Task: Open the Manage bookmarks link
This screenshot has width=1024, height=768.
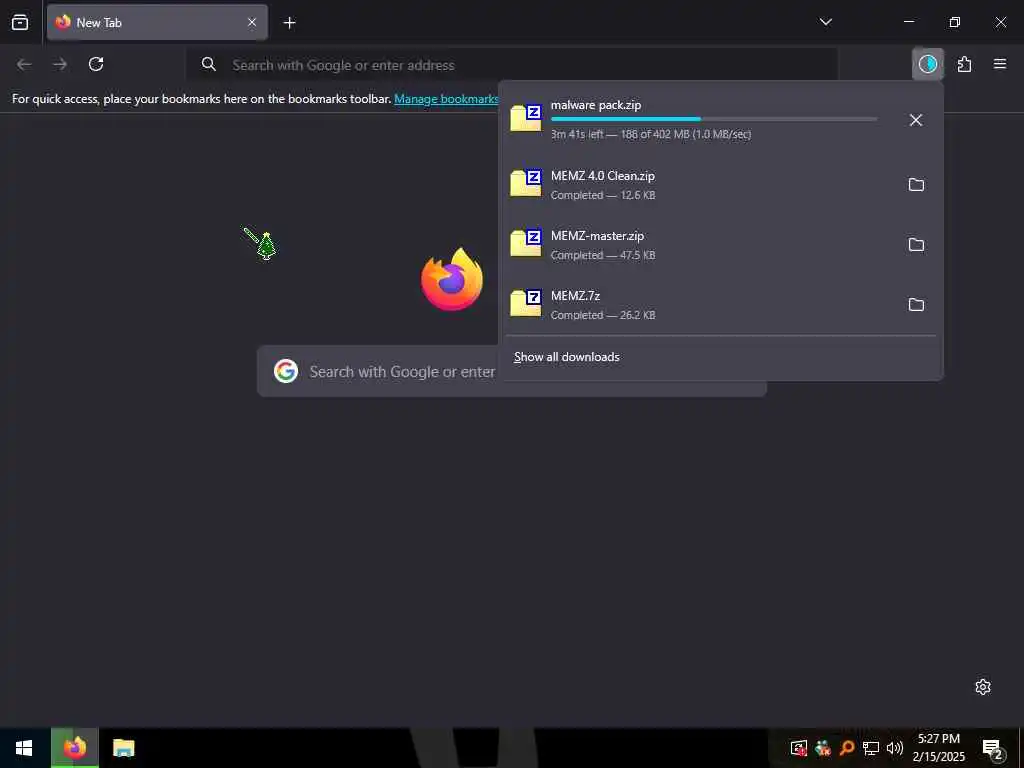Action: coord(447,99)
